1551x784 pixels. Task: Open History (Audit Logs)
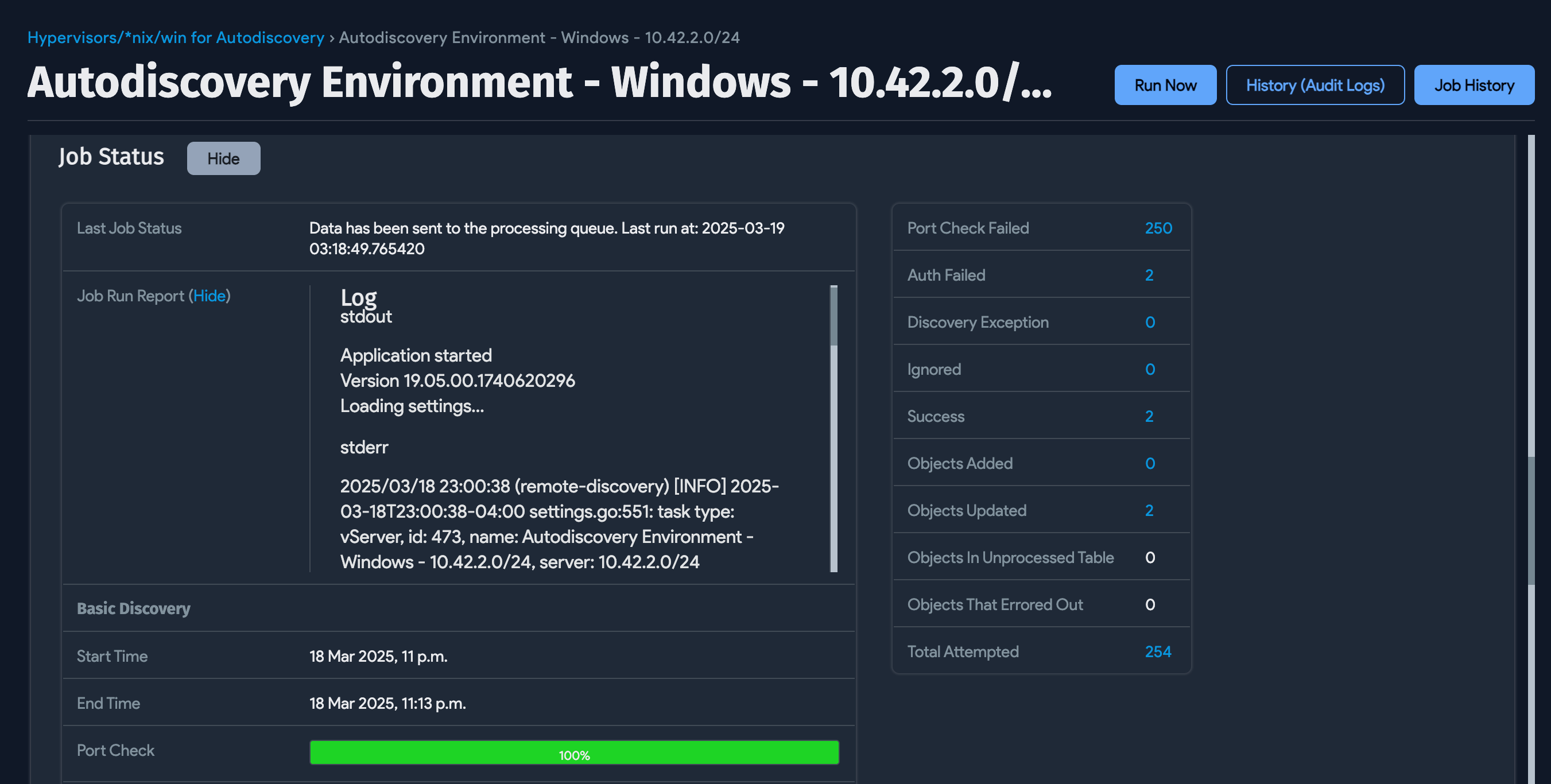pyautogui.click(x=1315, y=85)
